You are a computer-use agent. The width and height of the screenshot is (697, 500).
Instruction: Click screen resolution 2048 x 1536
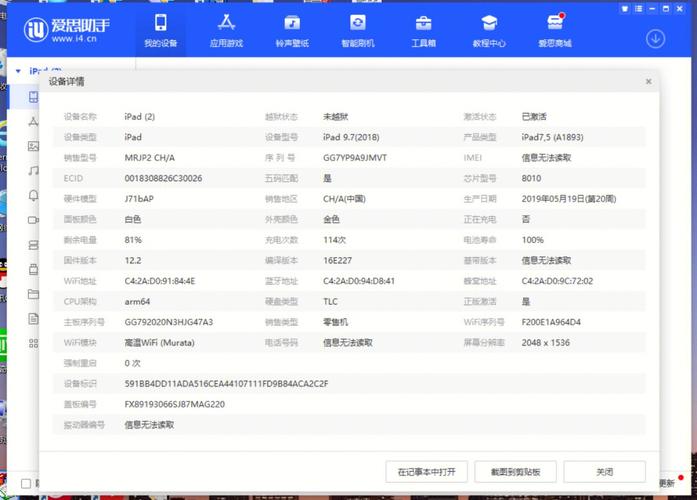pyautogui.click(x=545, y=343)
